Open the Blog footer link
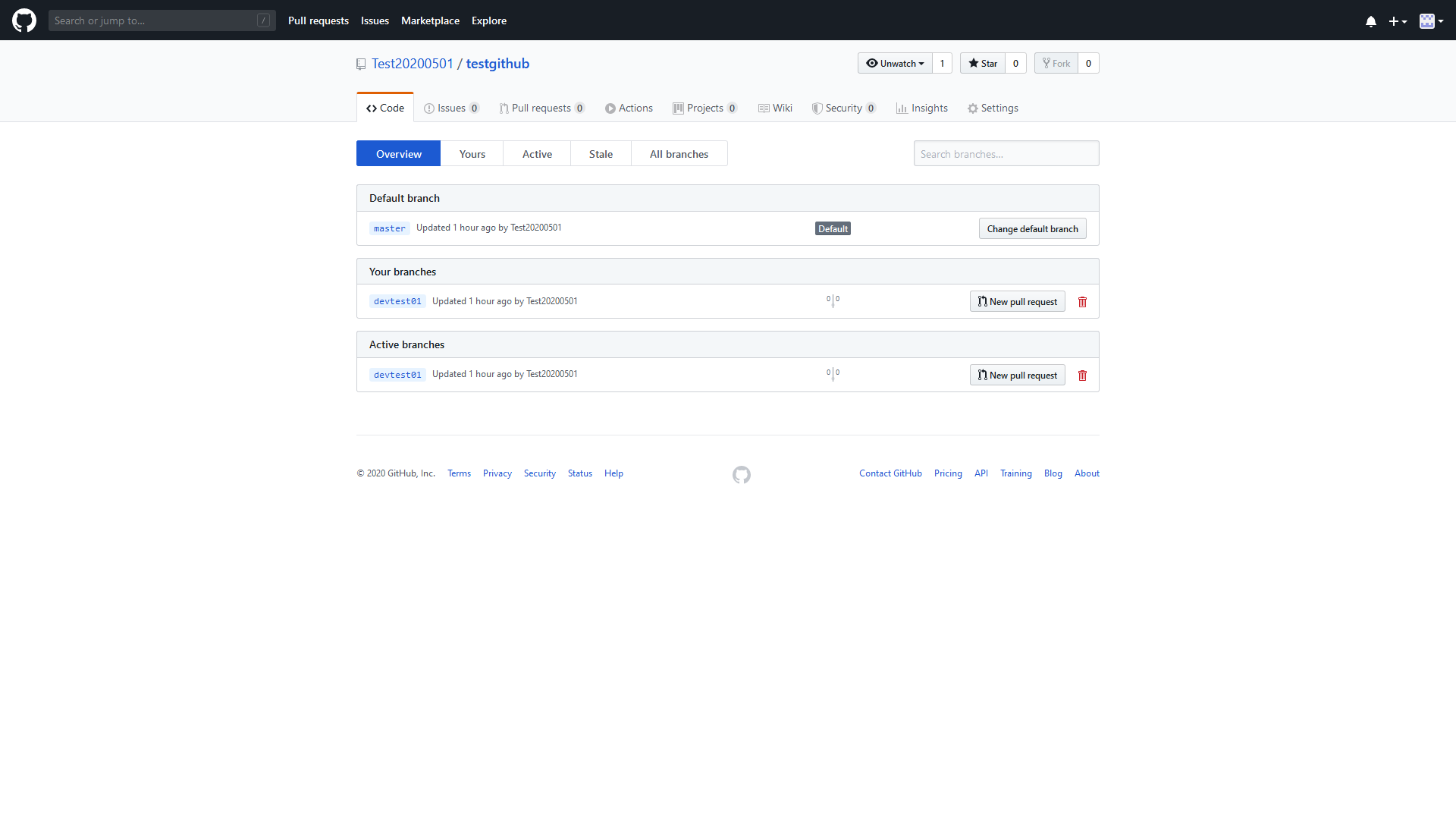The height and width of the screenshot is (833, 1456). [x=1053, y=473]
